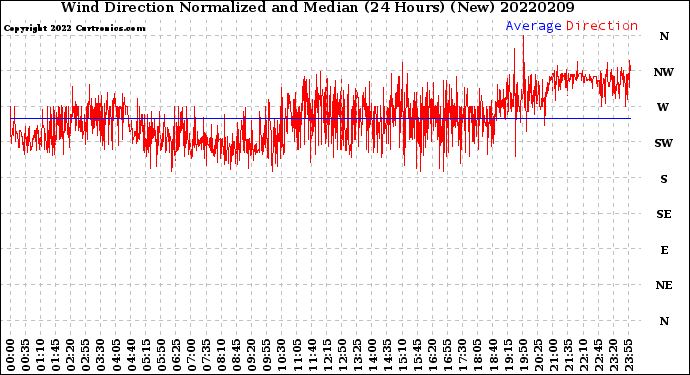690x375 pixels.
Task: Click the 11:40 time axis label
Action: coord(312,355)
